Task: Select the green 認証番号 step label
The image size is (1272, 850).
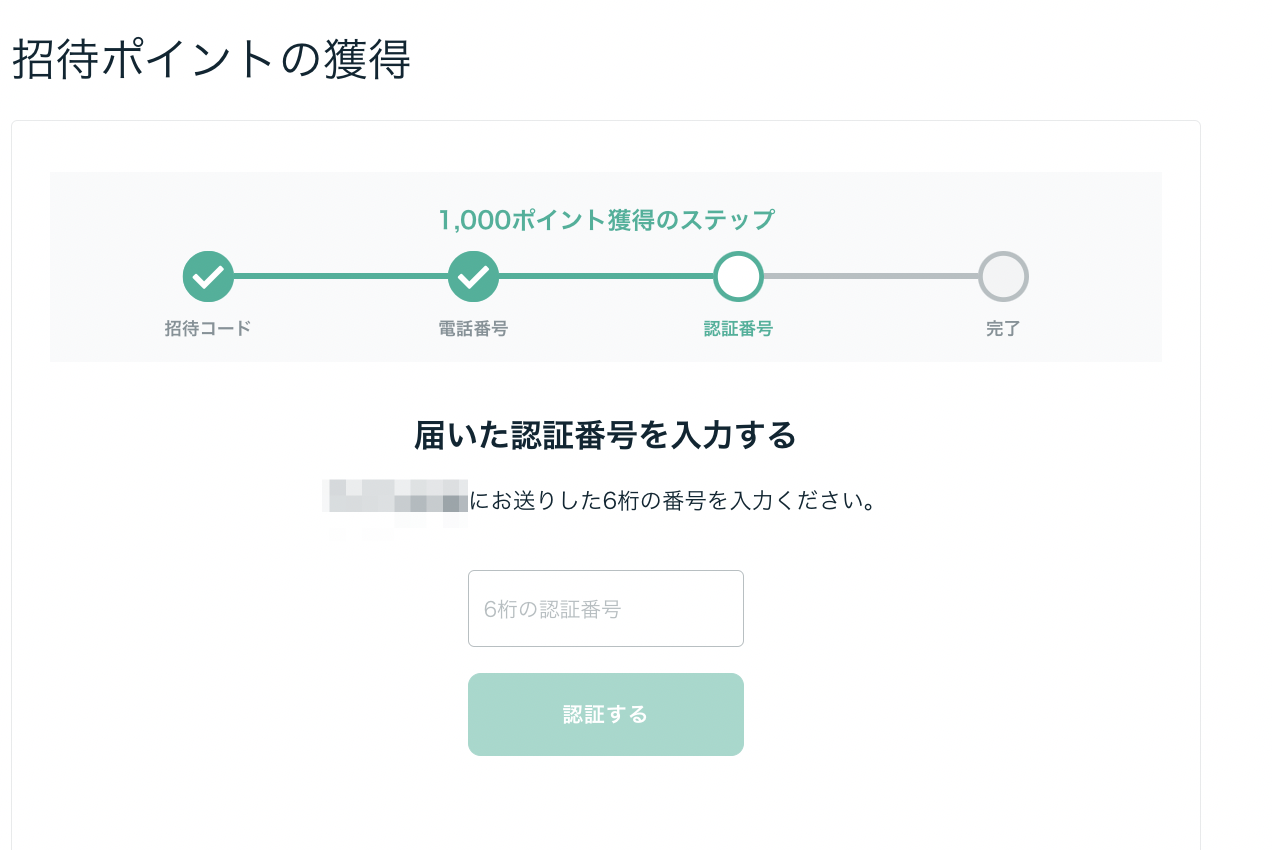Action: (x=738, y=329)
